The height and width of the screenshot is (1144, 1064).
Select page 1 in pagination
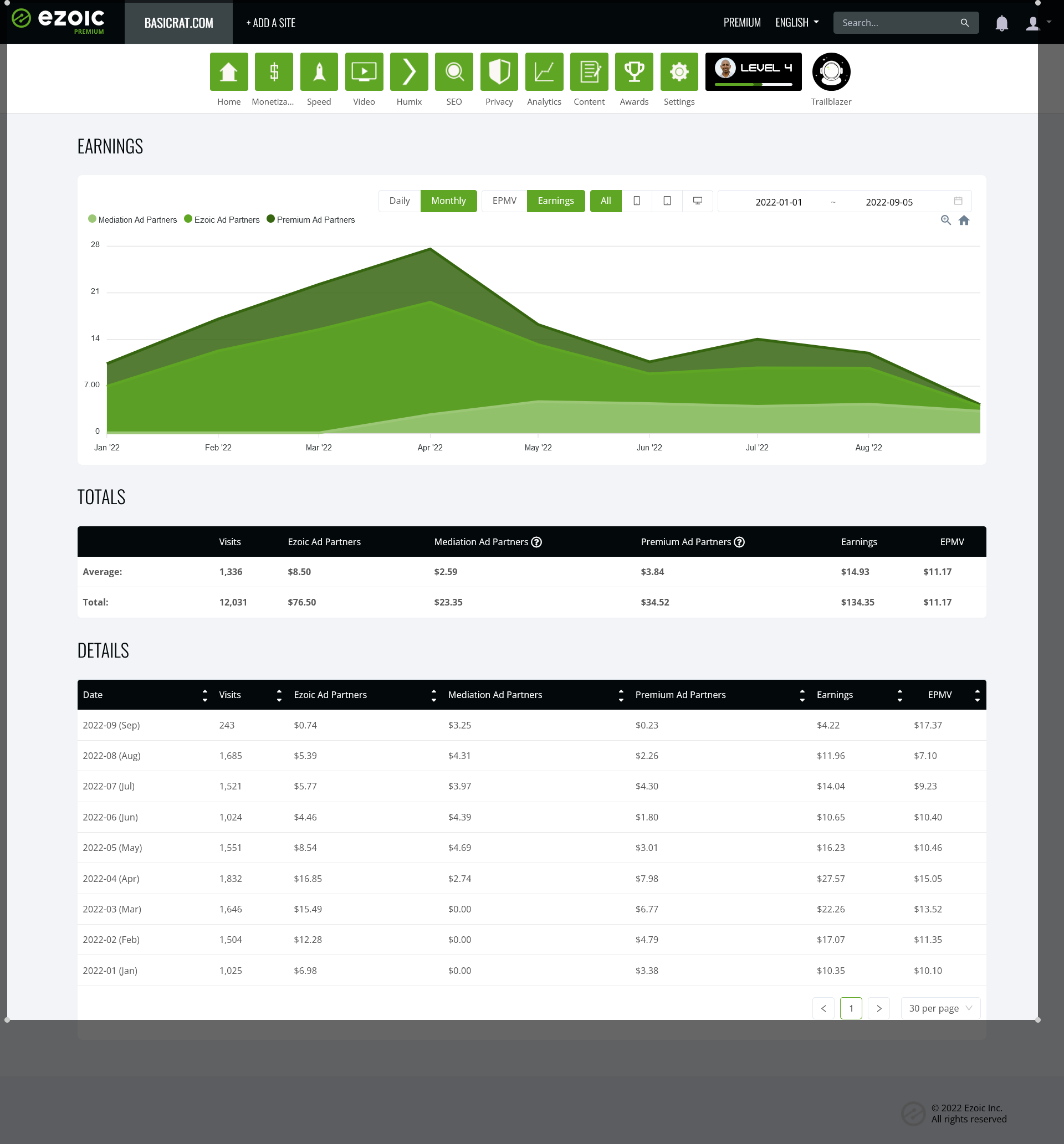pyautogui.click(x=851, y=1009)
